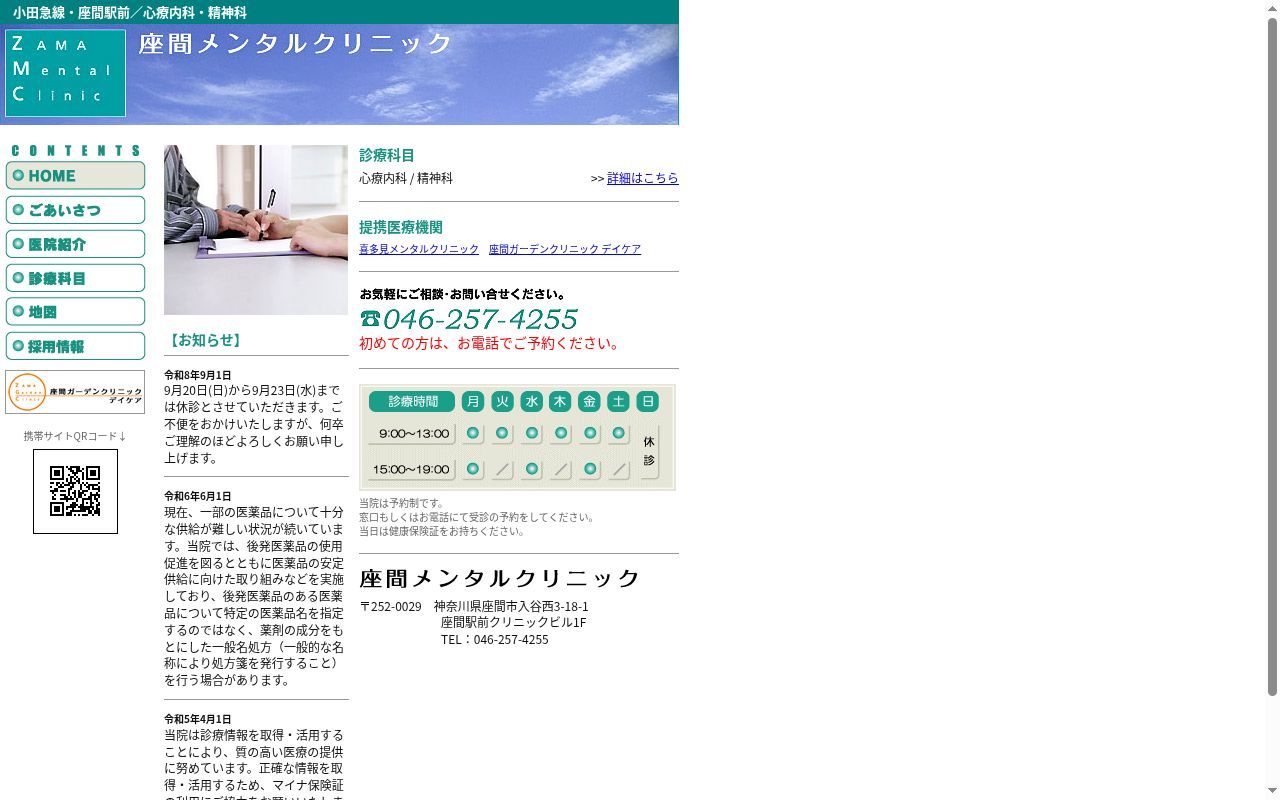
Task: Open the 採用情報 recruitment page
Action: 75,346
